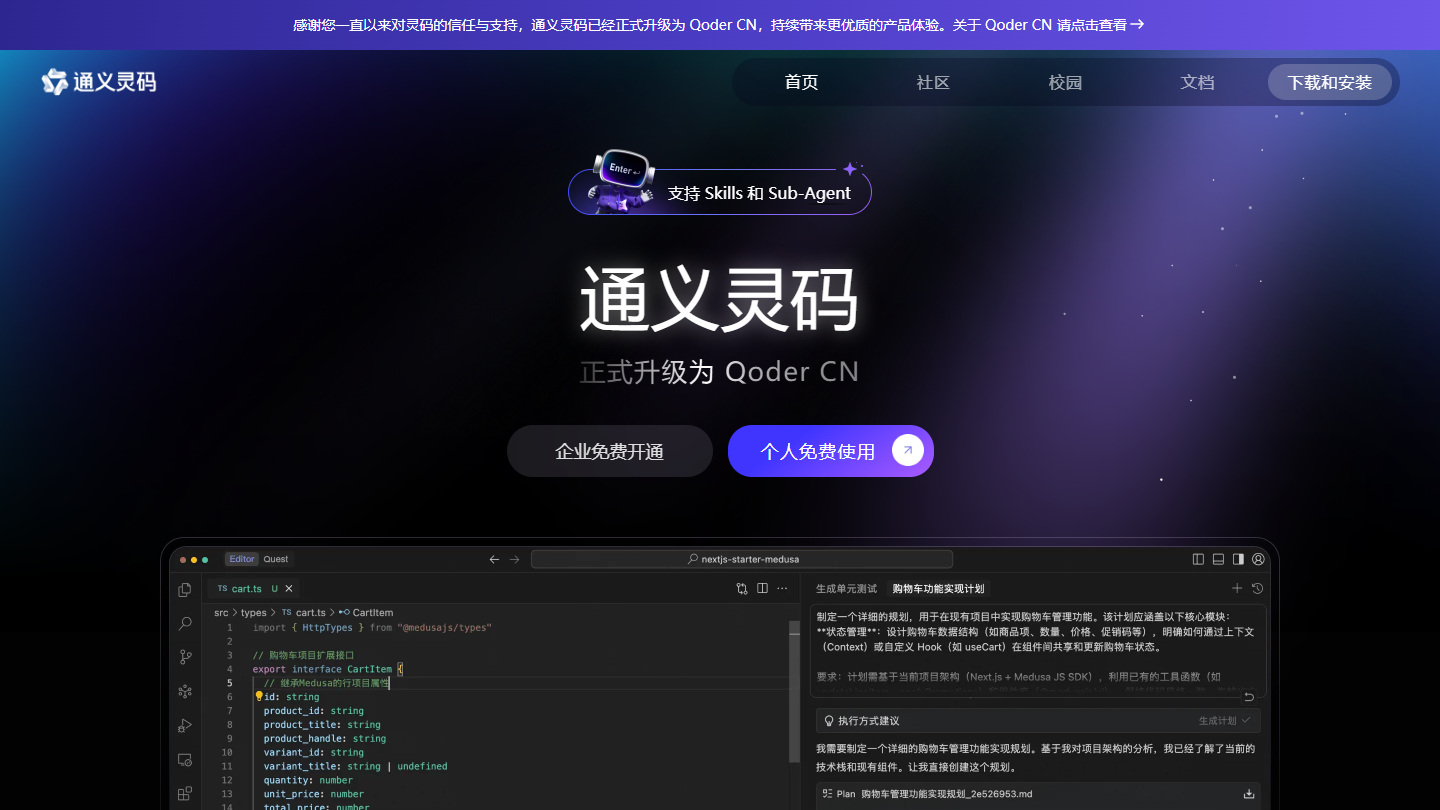This screenshot has height=810, width=1440.
Task: Click the arrow icon on 个人免费使用 button
Action: pyautogui.click(x=908, y=451)
